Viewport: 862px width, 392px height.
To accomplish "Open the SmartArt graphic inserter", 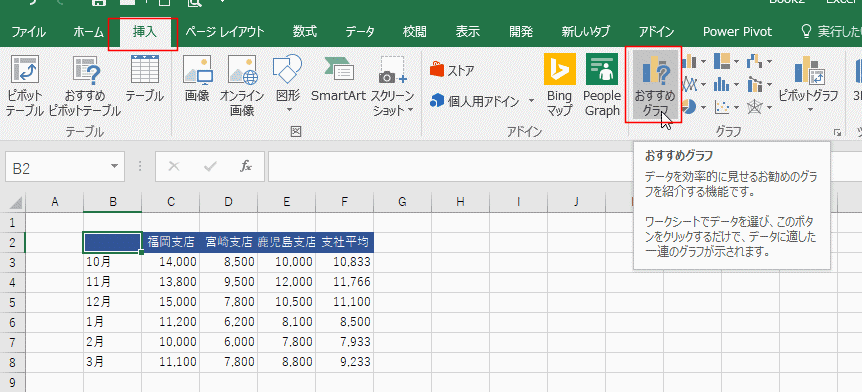I will point(338,79).
